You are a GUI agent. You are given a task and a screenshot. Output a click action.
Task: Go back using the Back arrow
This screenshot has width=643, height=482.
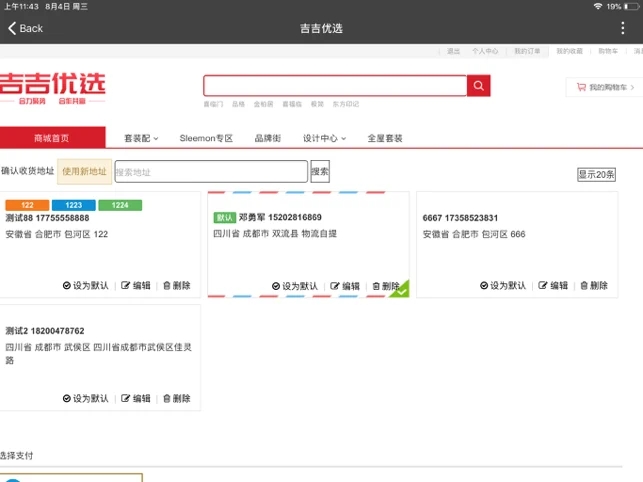pyautogui.click(x=26, y=28)
